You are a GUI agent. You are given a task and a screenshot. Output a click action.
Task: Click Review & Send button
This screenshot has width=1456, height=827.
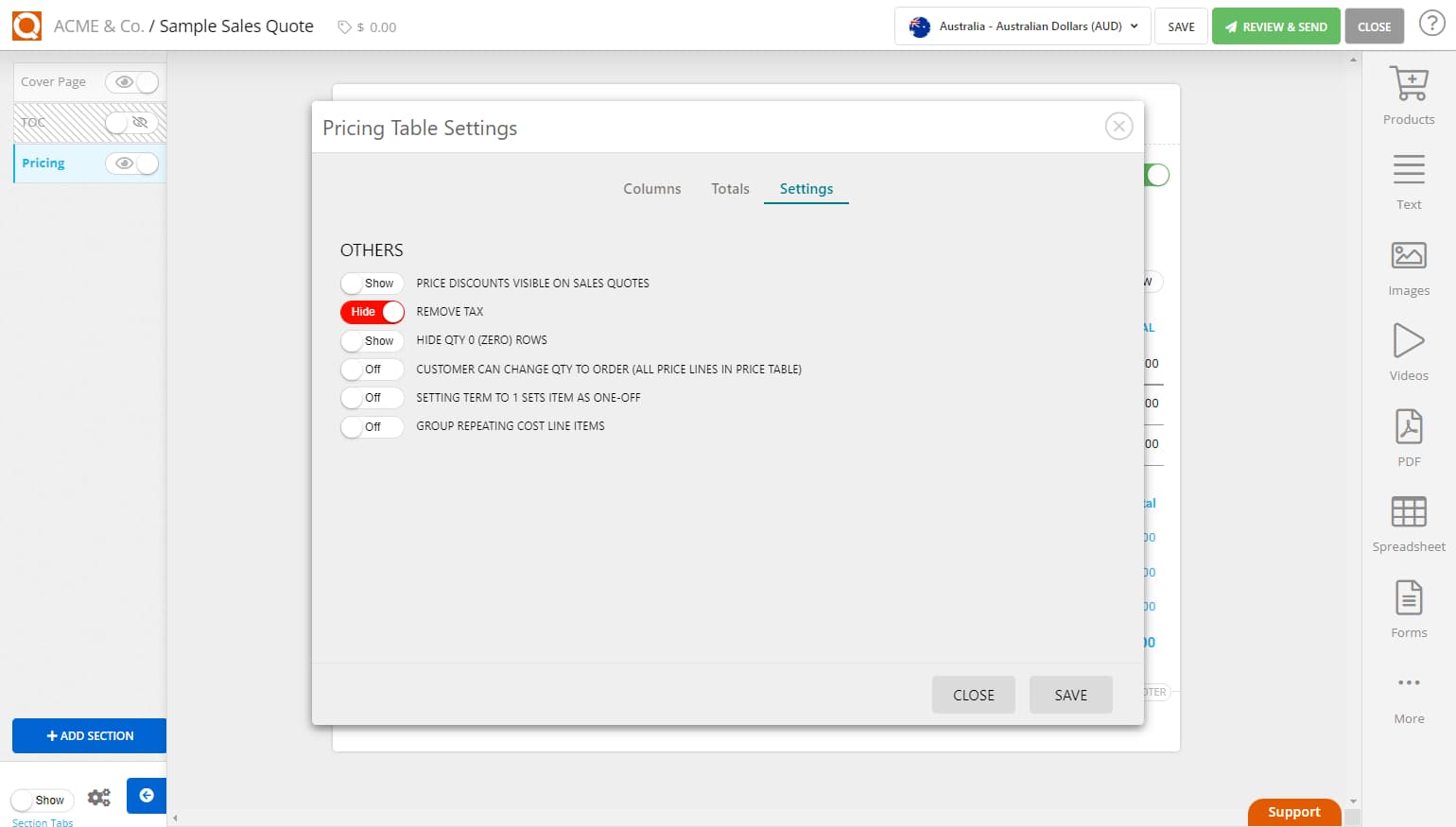point(1275,26)
